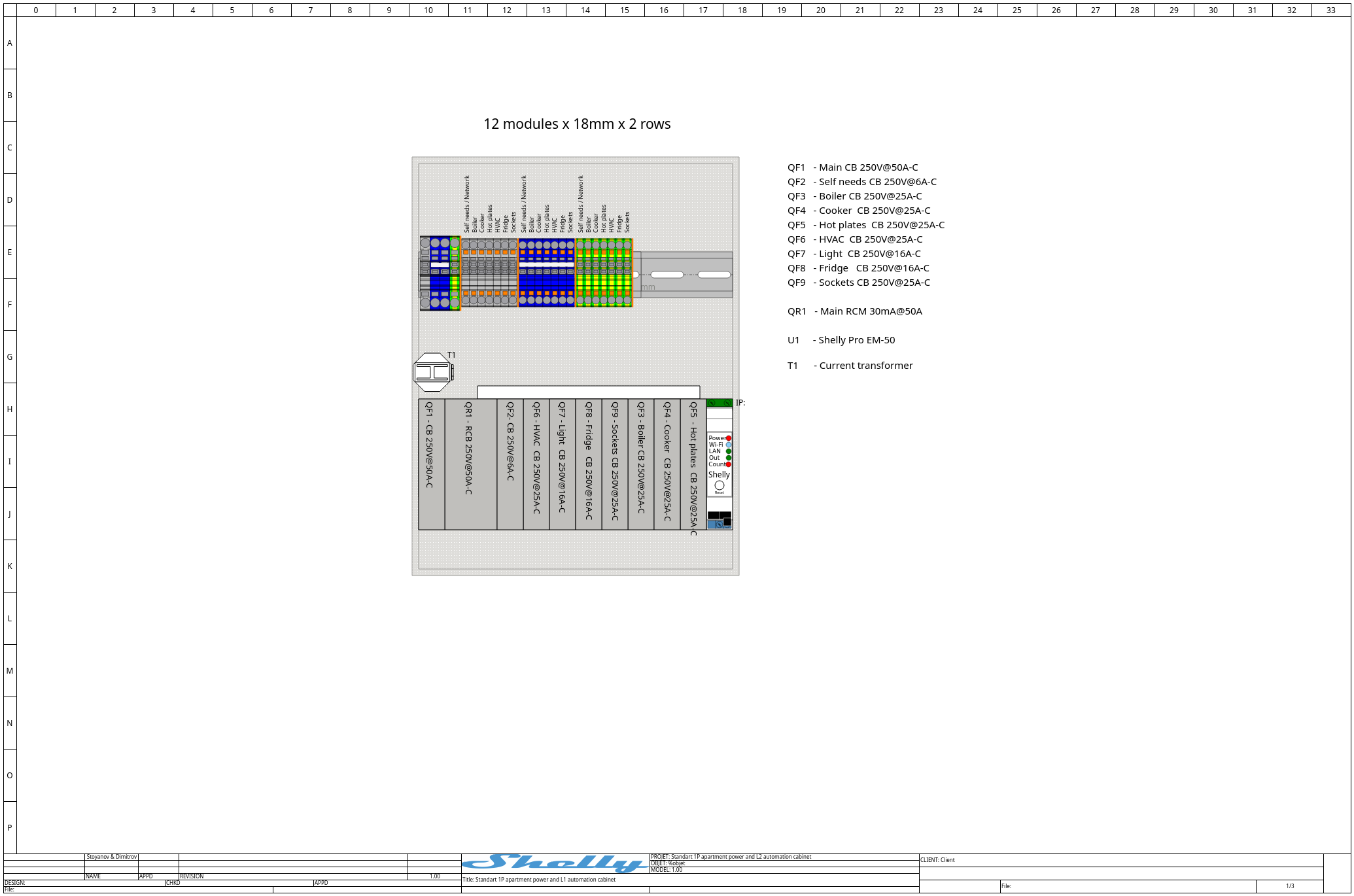Viewport: 1354px width, 896px height.
Task: Click the IP: label next to the Shelly
Action: coord(741,402)
